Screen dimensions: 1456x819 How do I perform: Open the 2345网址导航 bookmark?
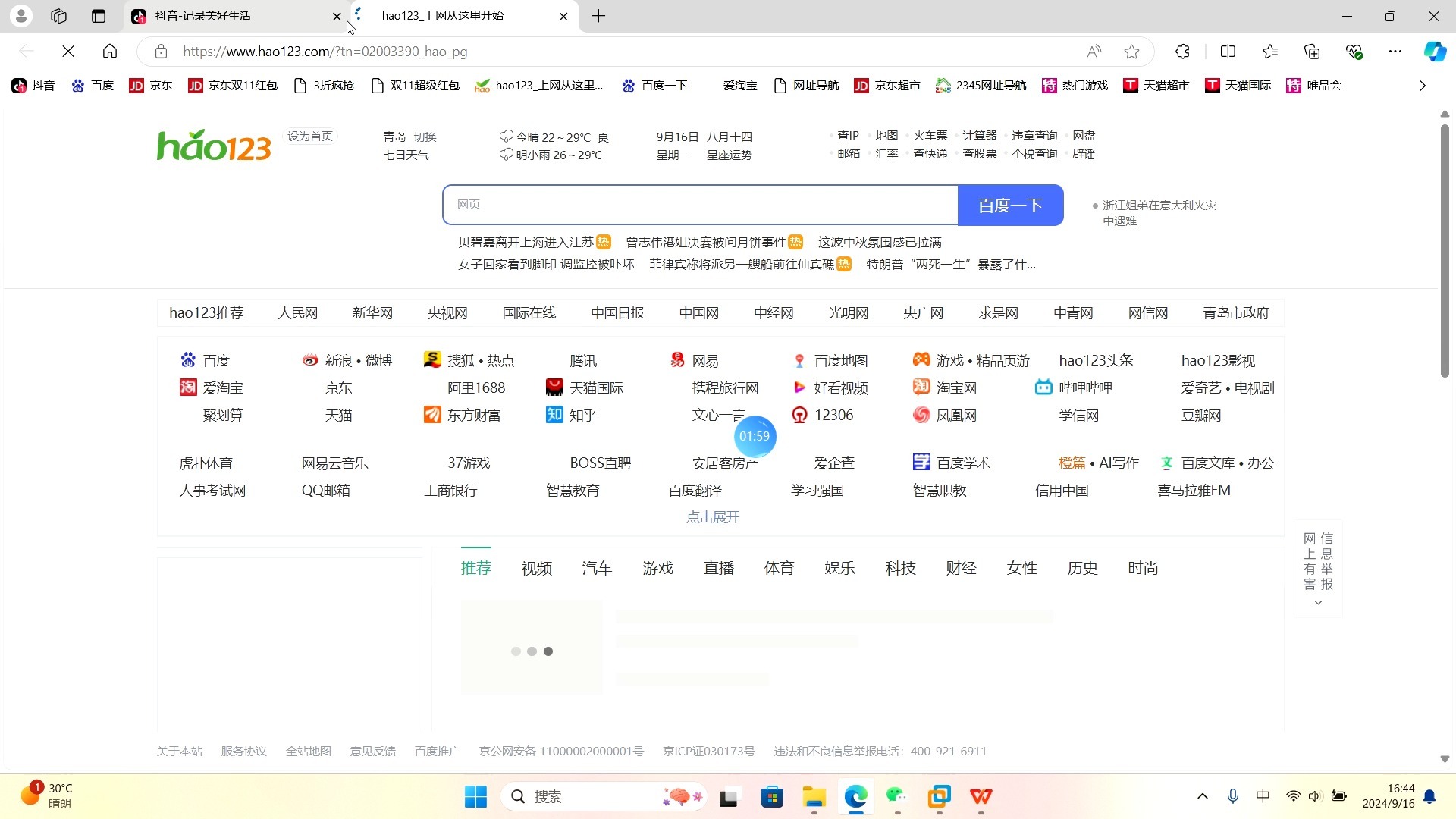point(981,86)
